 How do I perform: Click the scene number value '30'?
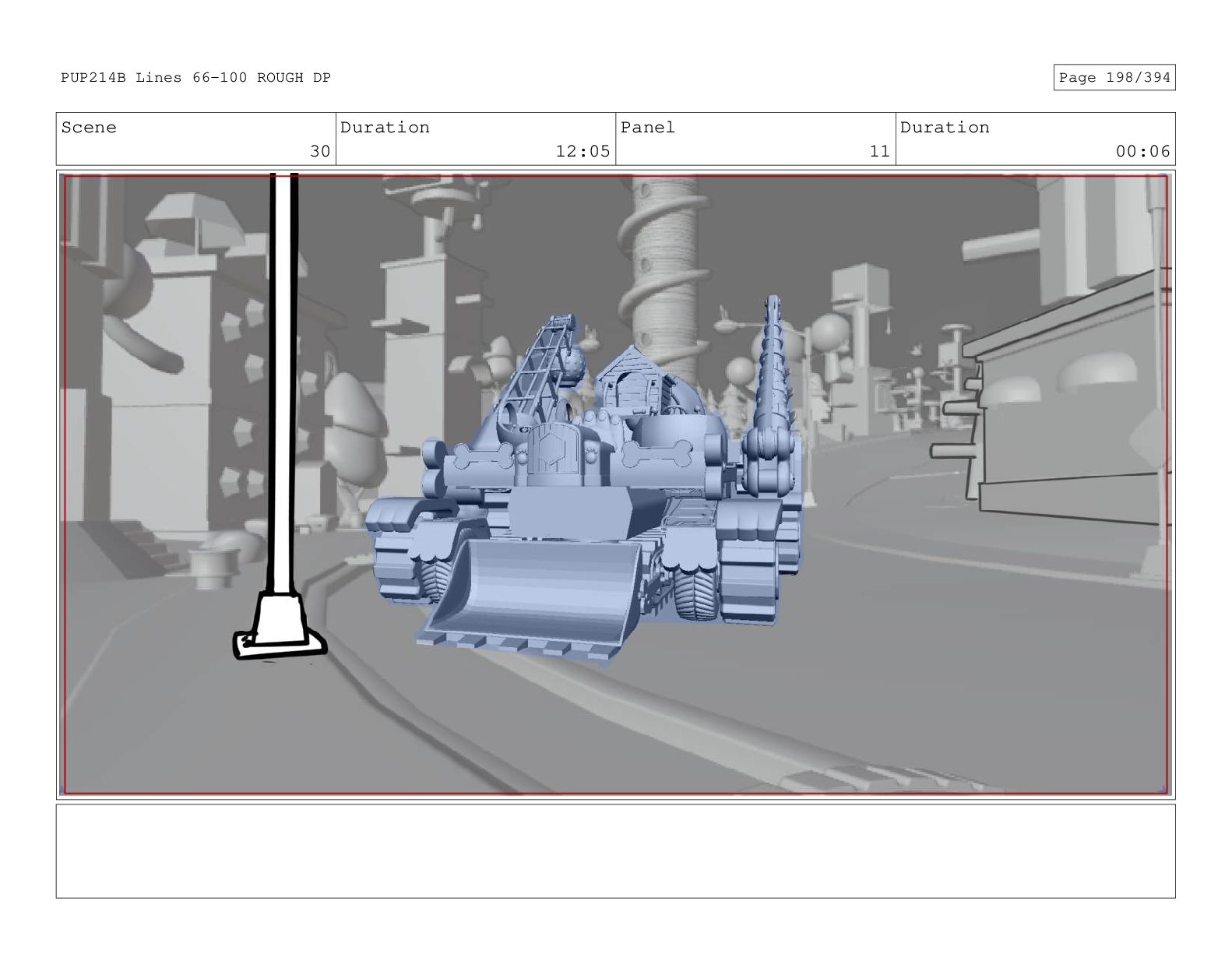point(320,151)
